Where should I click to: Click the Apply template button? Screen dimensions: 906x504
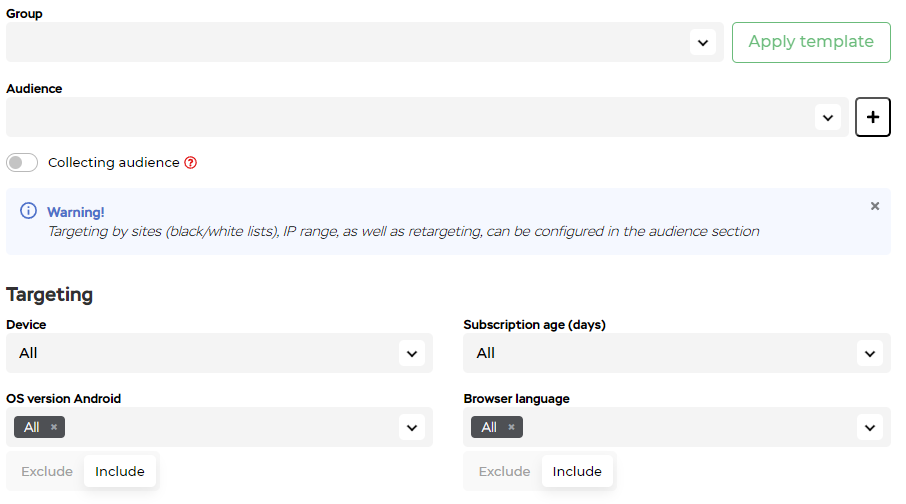coord(811,42)
